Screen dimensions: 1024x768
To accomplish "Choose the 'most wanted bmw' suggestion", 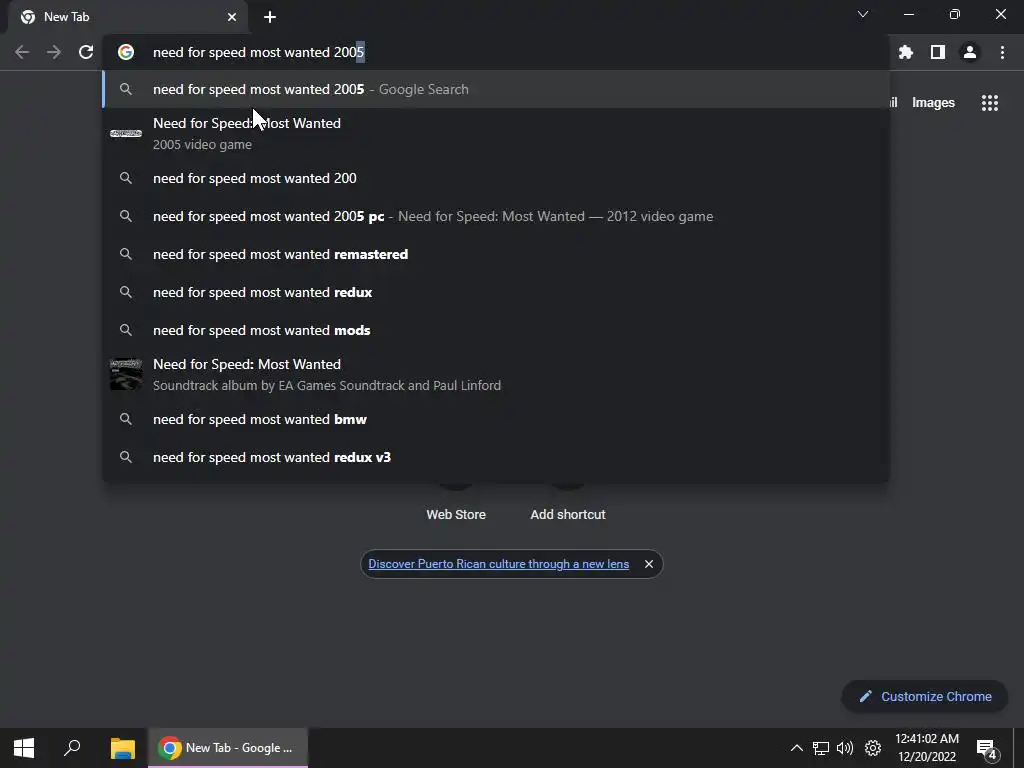I will coord(496,419).
